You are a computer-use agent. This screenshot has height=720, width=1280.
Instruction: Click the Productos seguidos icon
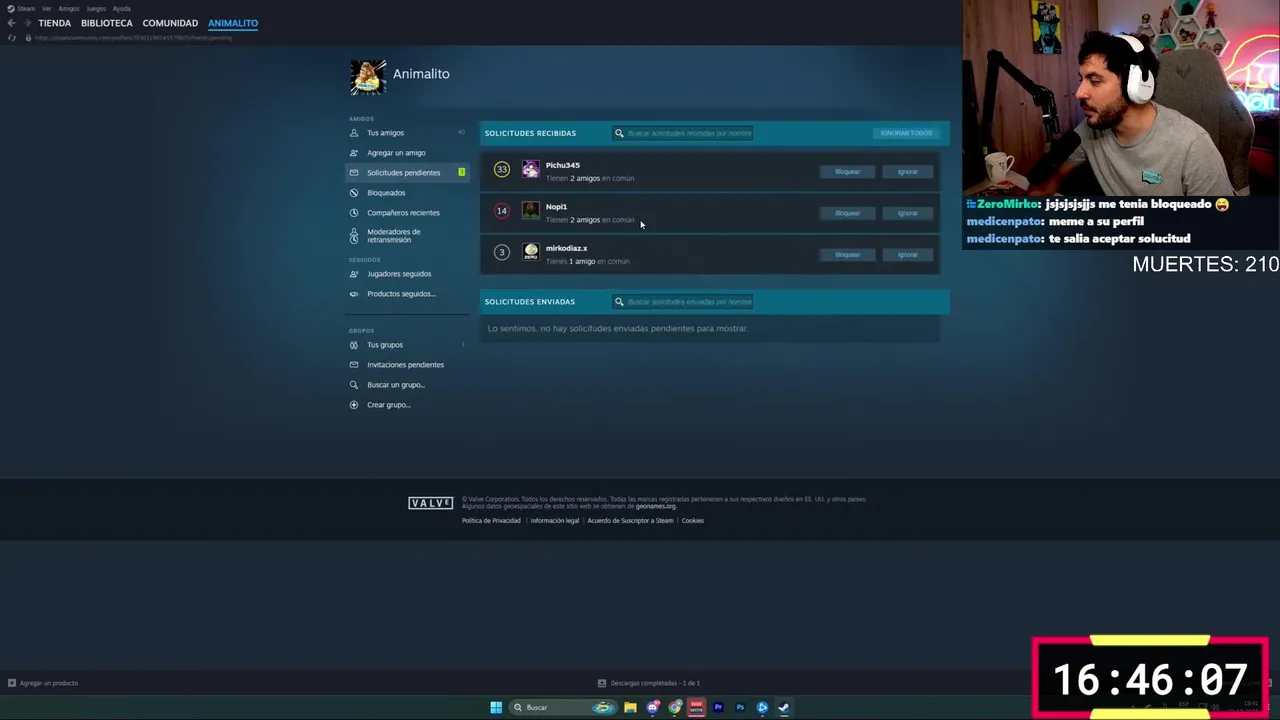(x=354, y=294)
